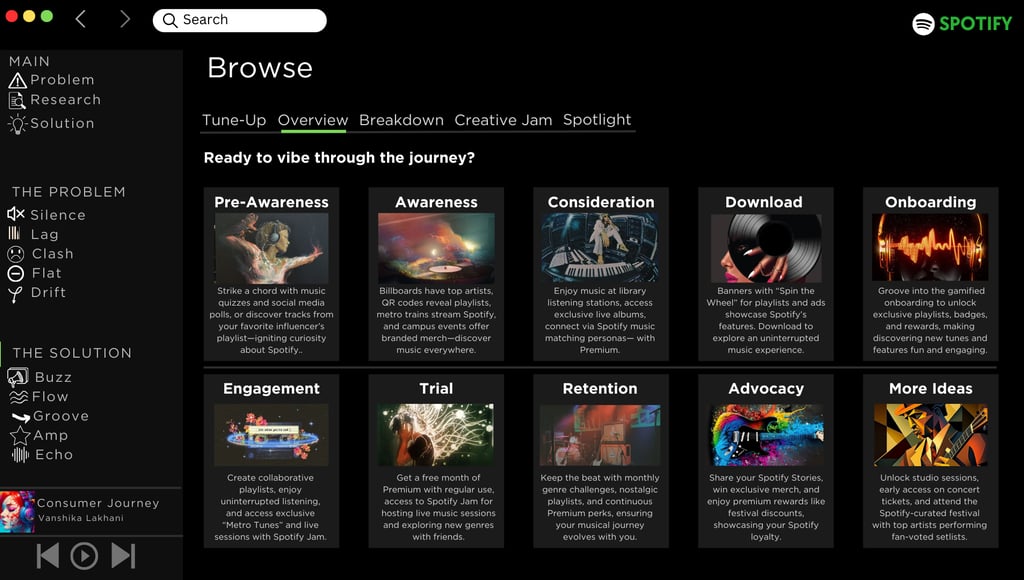Open the Pre-Awareness card image
This screenshot has height=580, width=1024.
point(271,248)
